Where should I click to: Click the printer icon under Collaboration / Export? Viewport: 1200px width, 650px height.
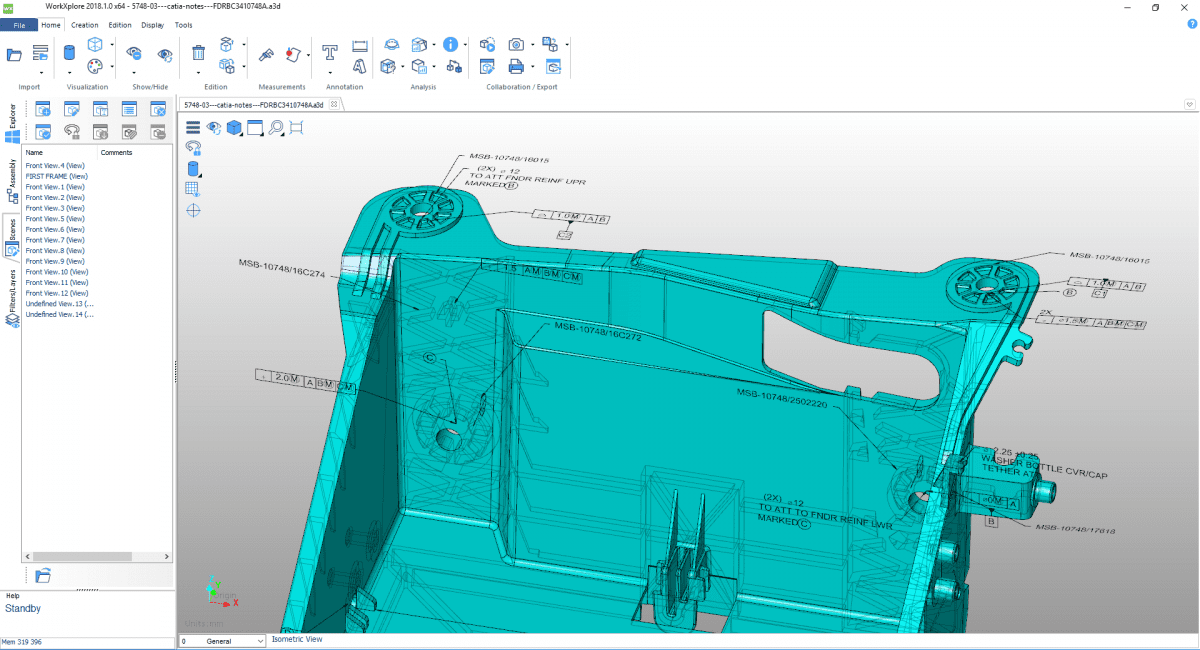515,66
